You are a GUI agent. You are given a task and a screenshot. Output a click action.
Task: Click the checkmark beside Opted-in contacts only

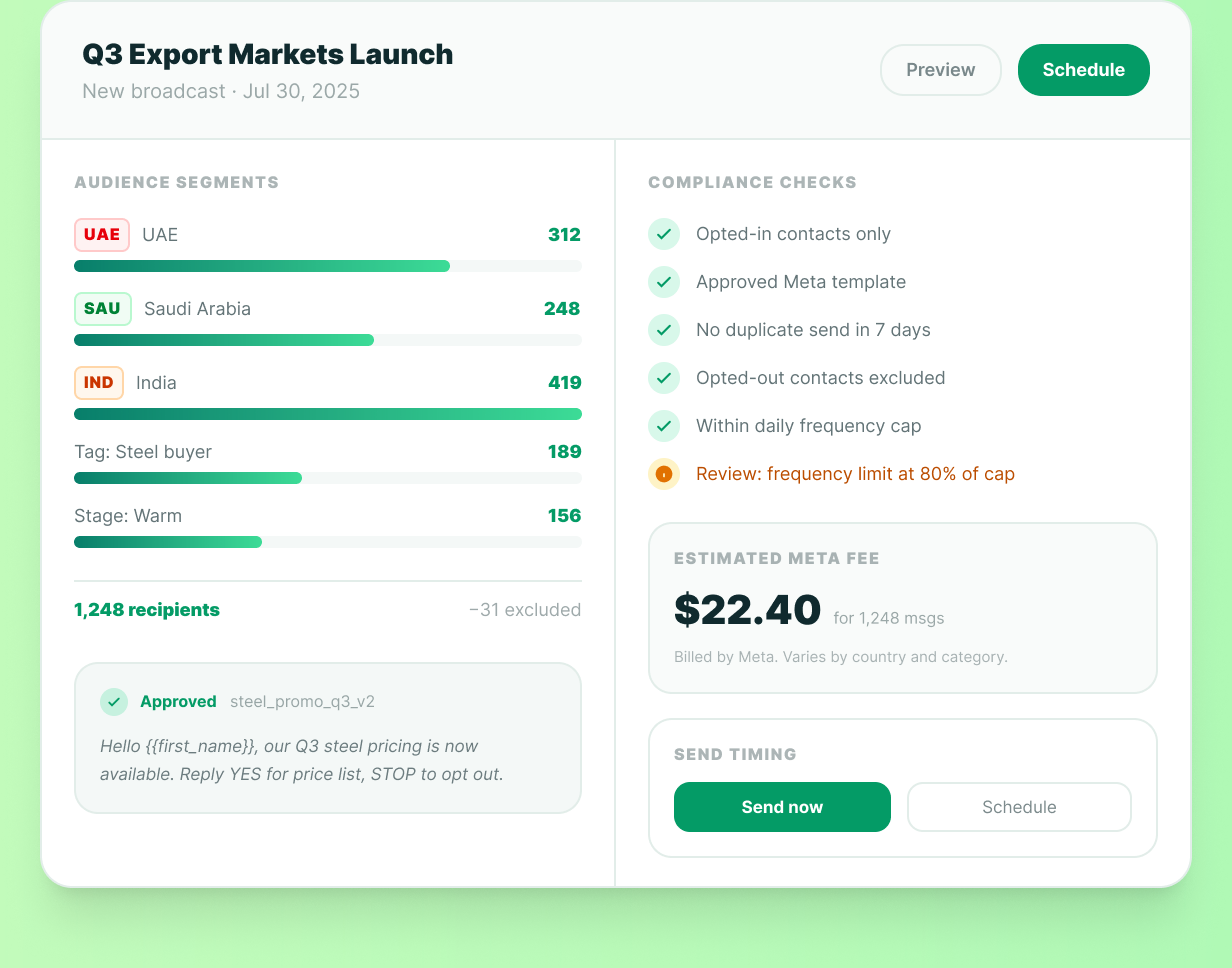pyautogui.click(x=664, y=234)
